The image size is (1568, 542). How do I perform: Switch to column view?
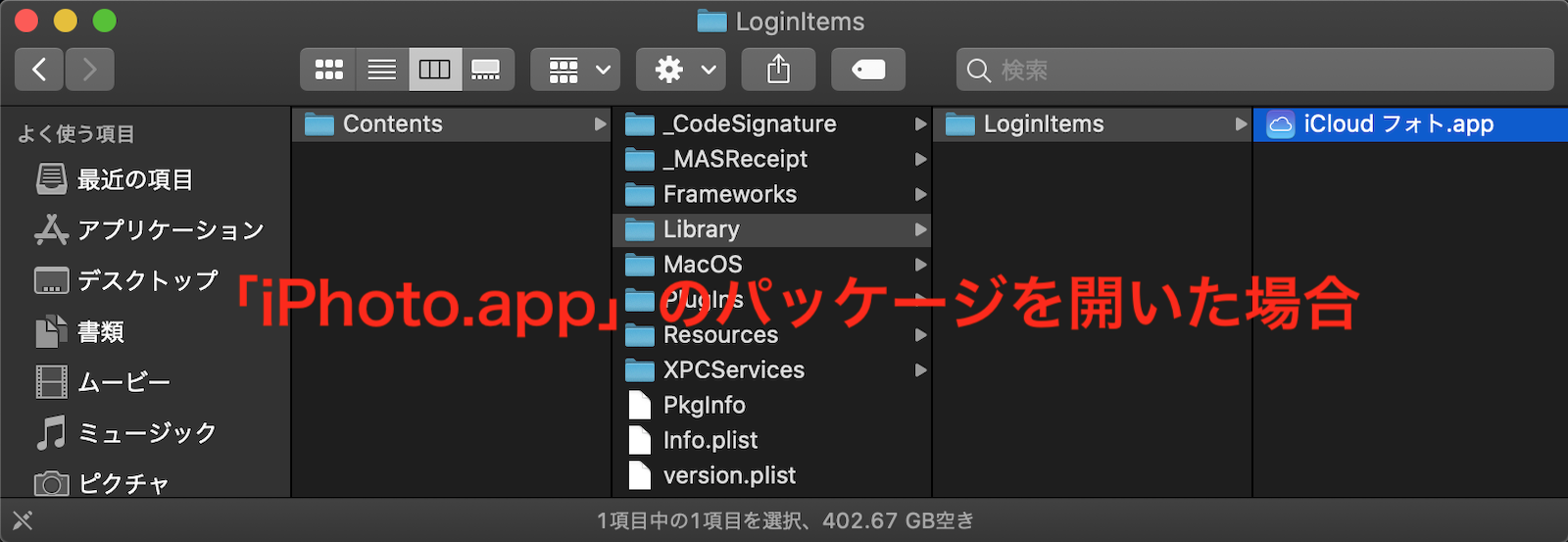pyautogui.click(x=435, y=70)
